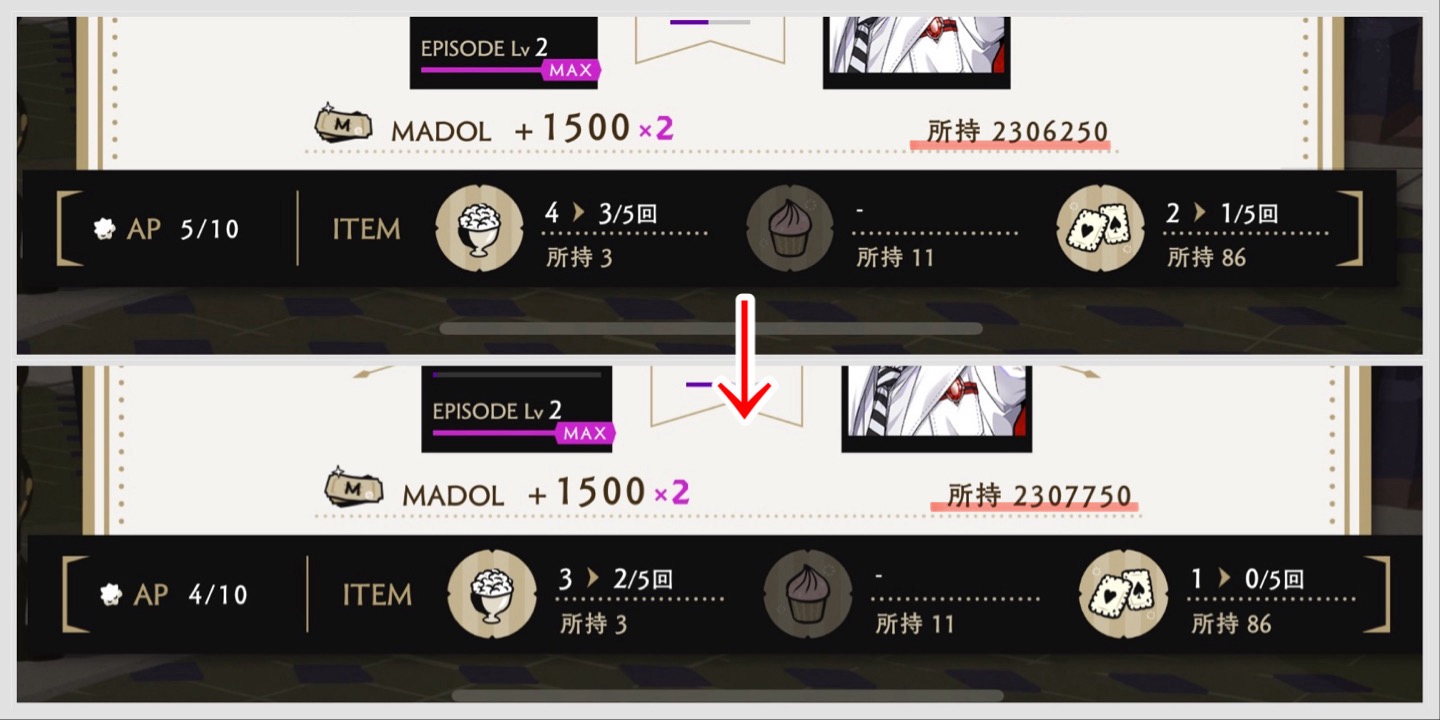This screenshot has width=1440, height=720.
Task: Click the MADOL coin icon in upper panel
Action: (343, 124)
